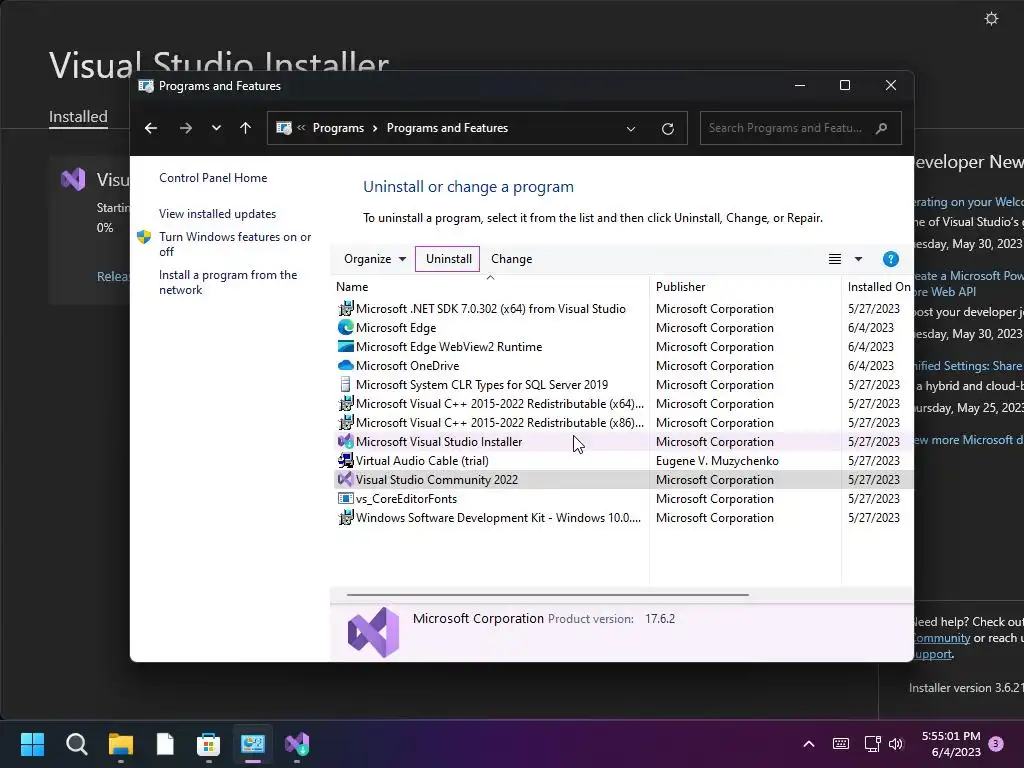This screenshot has height=768, width=1024.
Task: Open Visual Studio Installer settings gear
Action: [991, 18]
